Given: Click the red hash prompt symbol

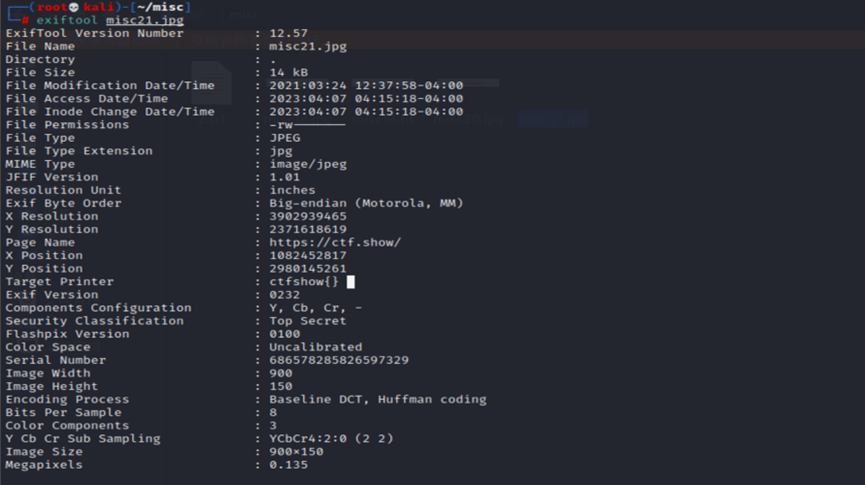Looking at the screenshot, I should 25,20.
